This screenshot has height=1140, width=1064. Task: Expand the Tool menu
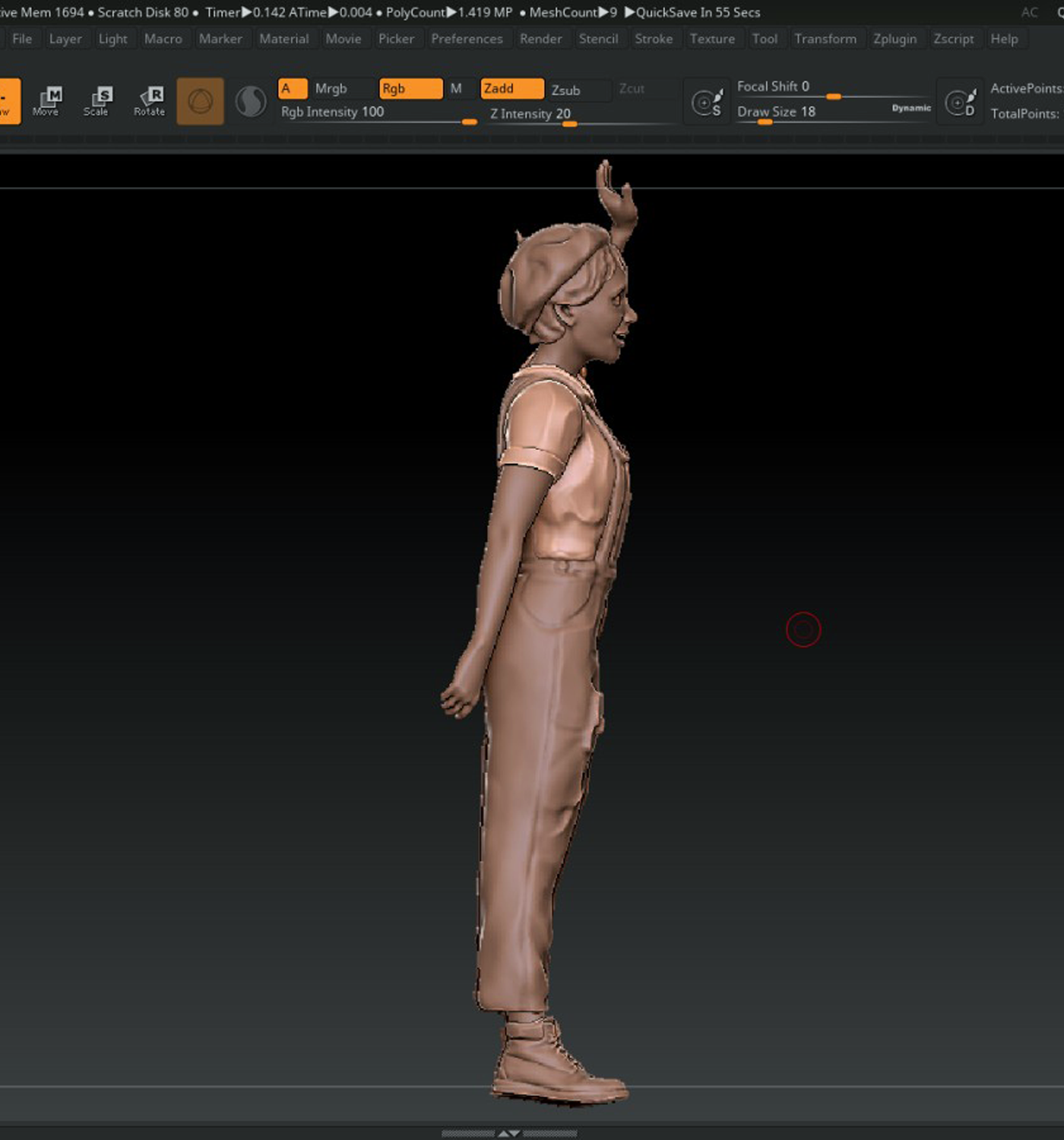pos(765,39)
